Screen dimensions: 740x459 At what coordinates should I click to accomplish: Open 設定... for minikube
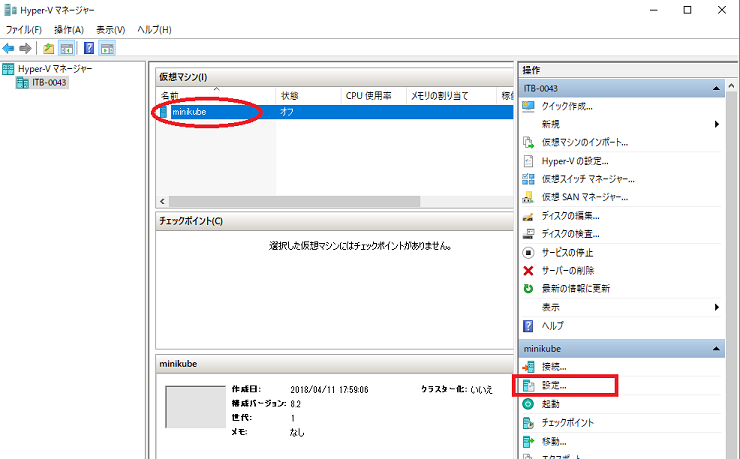click(554, 385)
